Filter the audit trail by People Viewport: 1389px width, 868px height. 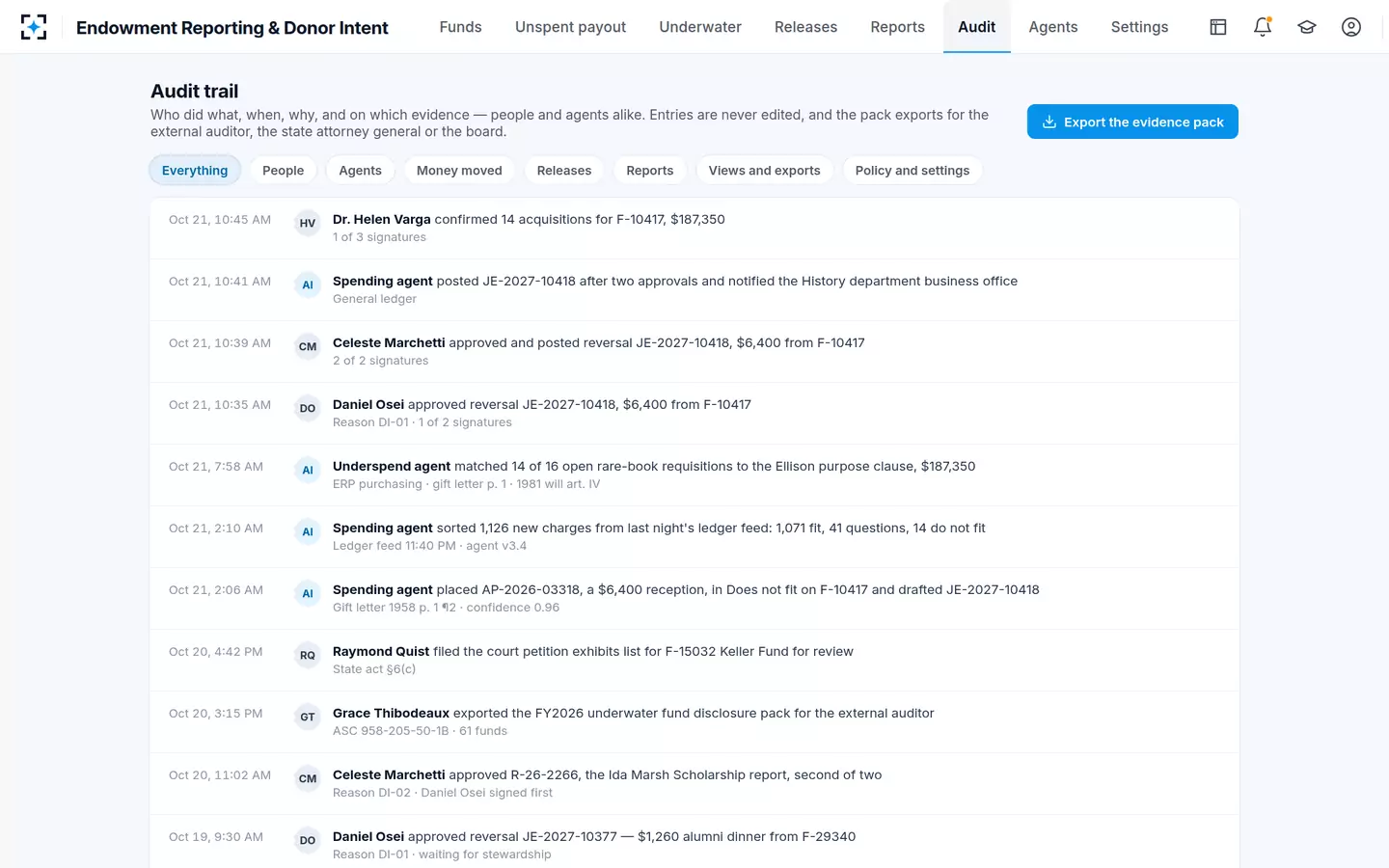click(x=283, y=171)
